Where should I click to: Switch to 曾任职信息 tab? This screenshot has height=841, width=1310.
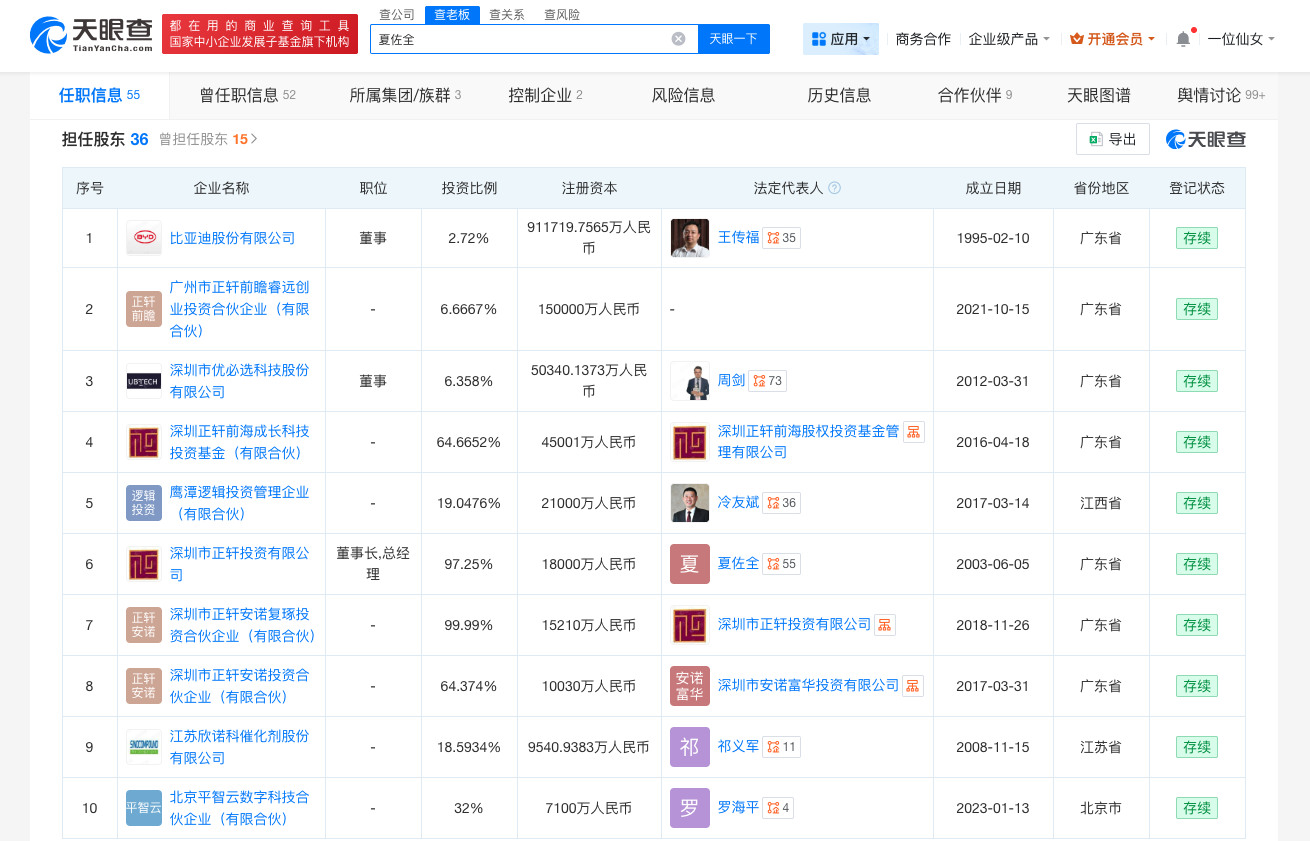point(247,96)
